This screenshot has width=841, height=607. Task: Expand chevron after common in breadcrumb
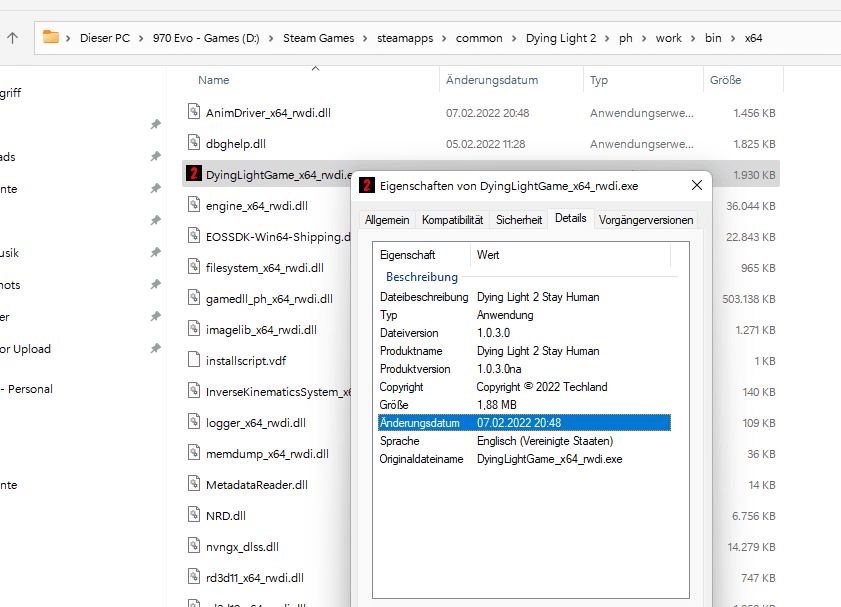[514, 38]
